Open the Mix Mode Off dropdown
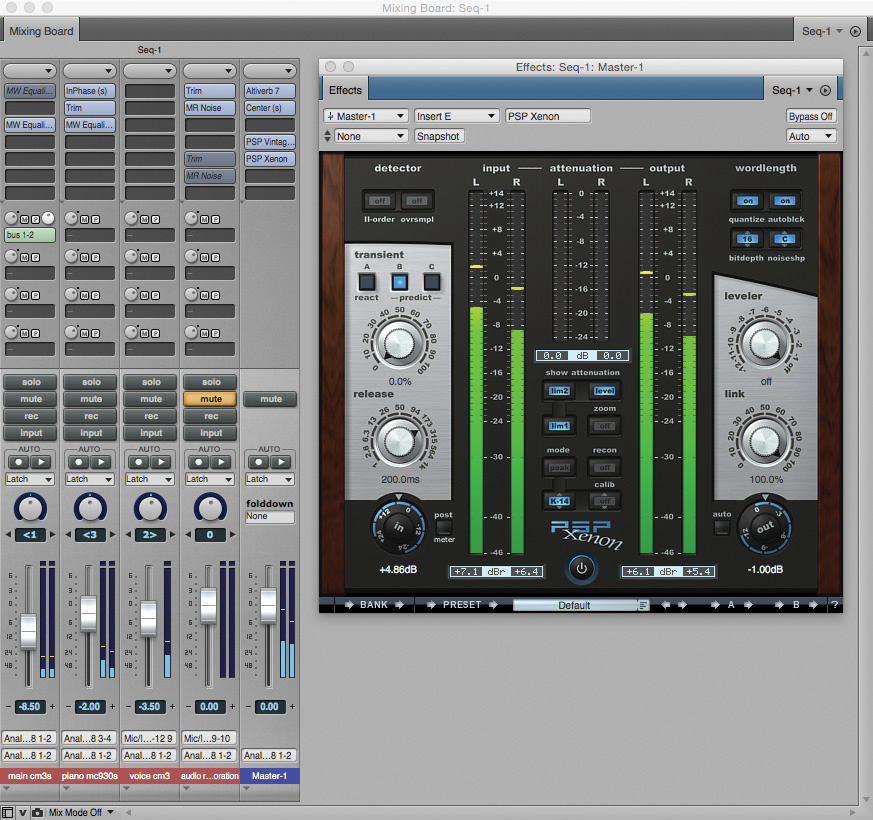Image resolution: width=873 pixels, height=820 pixels. tap(81, 813)
